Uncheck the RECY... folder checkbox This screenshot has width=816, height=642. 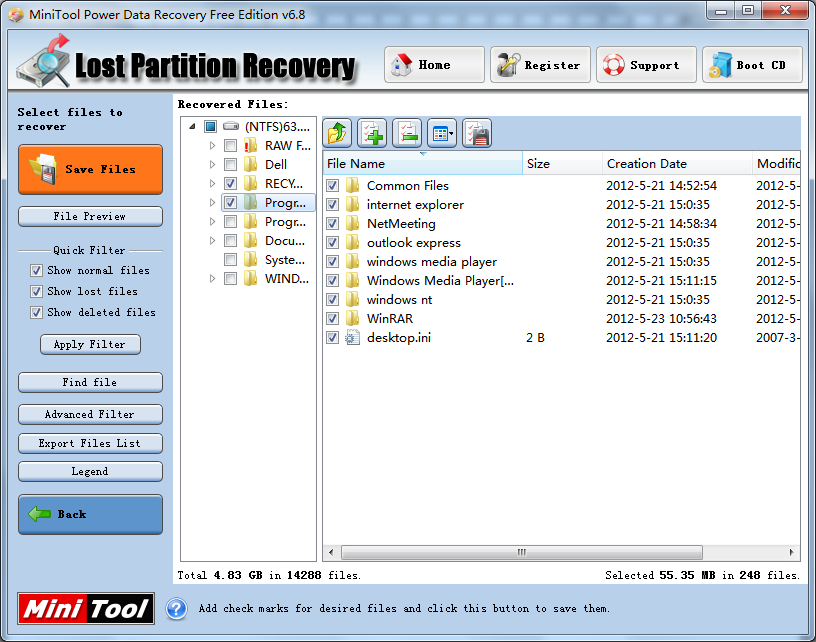point(231,184)
